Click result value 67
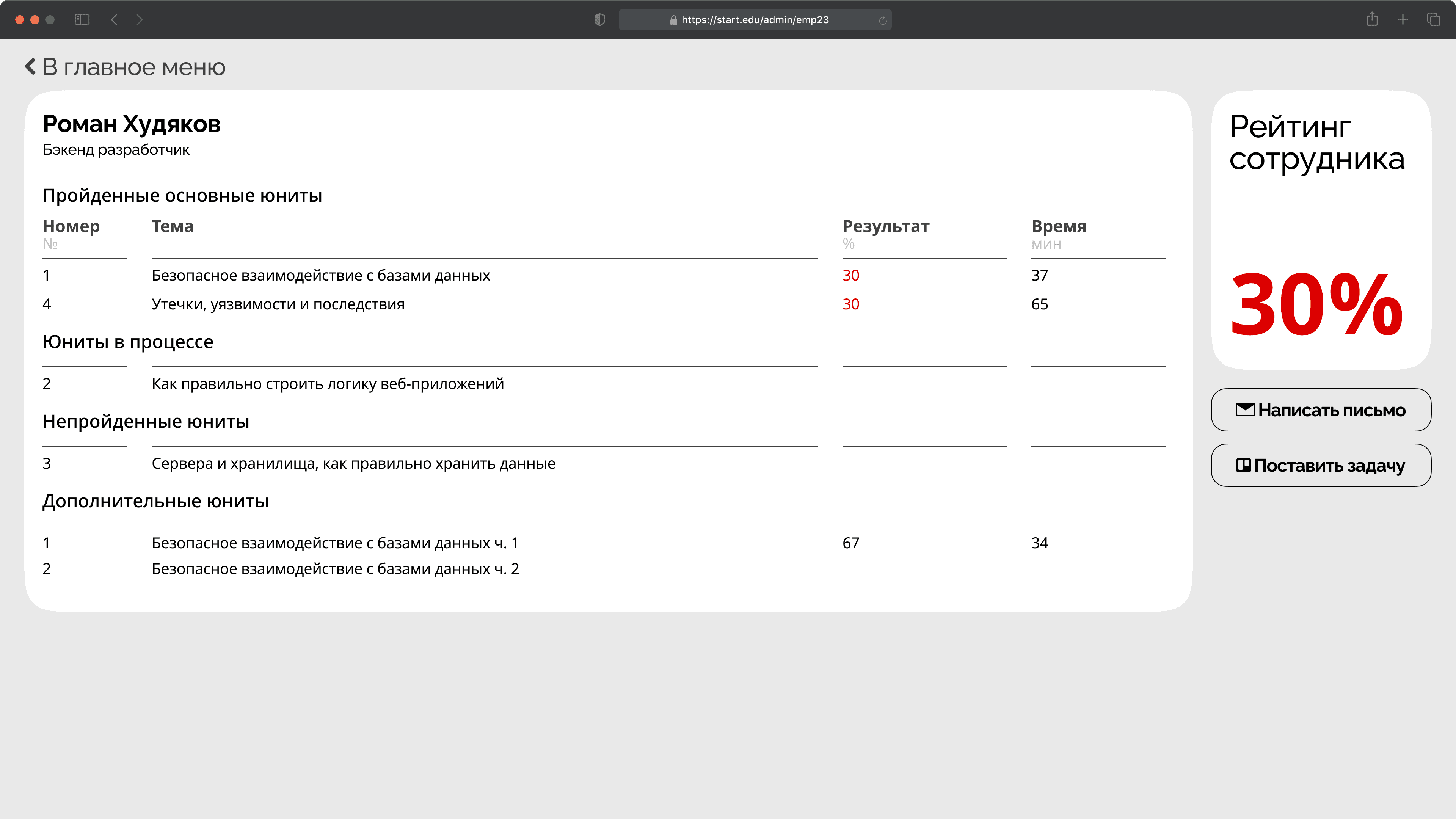Screen dimensions: 1456x819 (x=850, y=543)
